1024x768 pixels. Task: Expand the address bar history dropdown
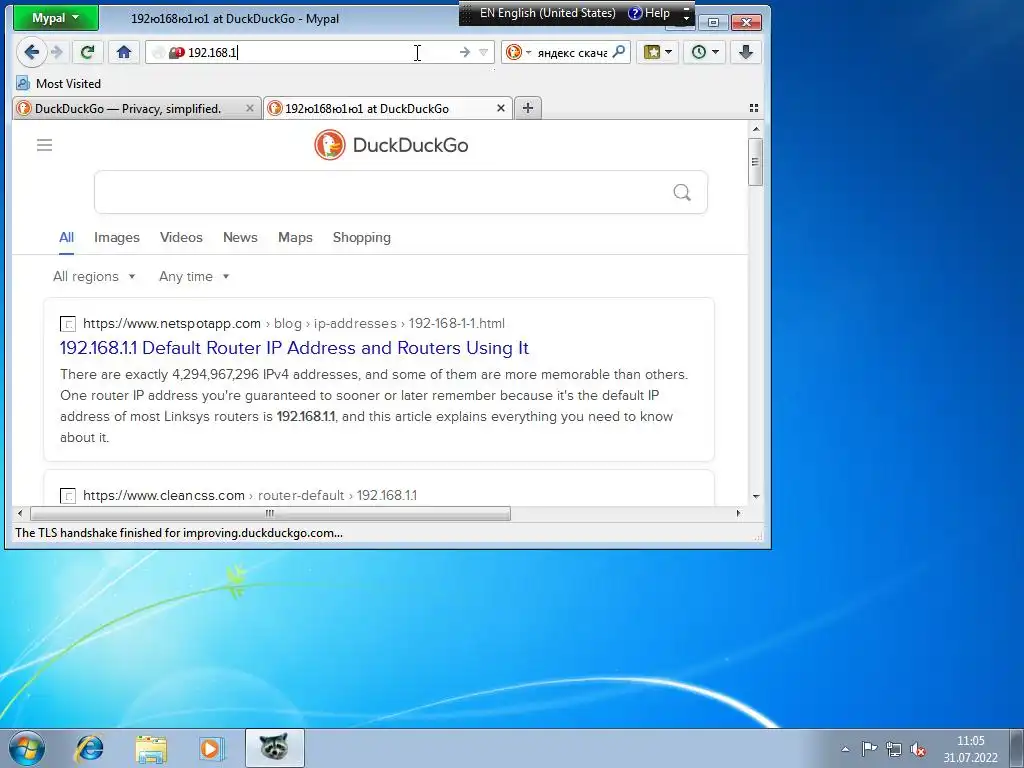(x=484, y=52)
